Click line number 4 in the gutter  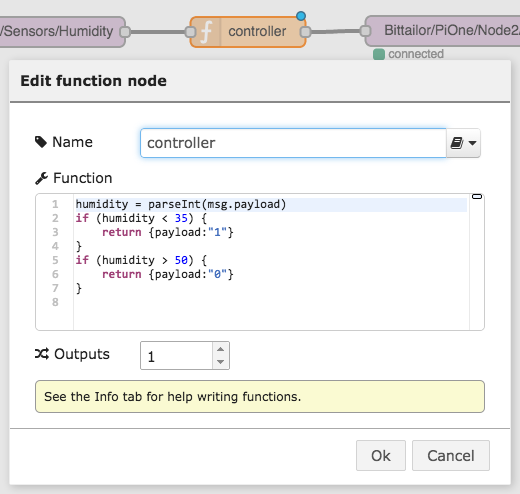click(x=55, y=246)
